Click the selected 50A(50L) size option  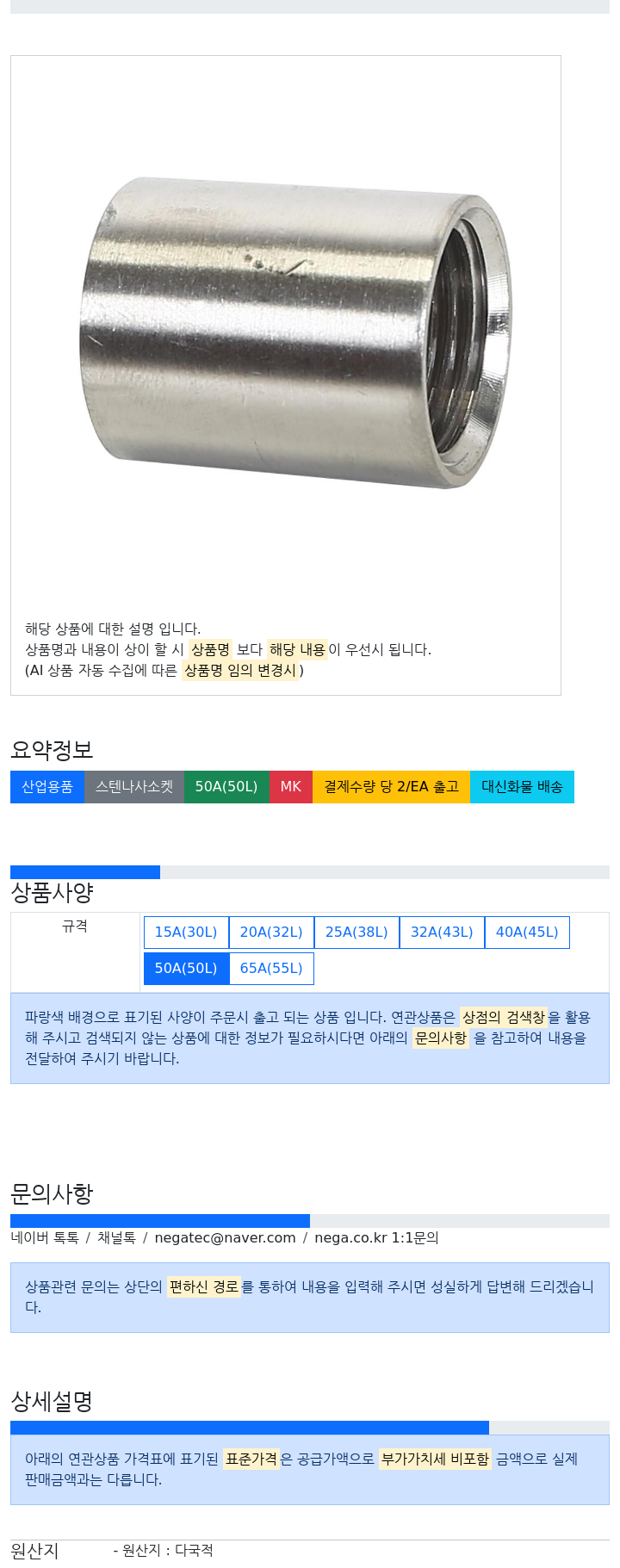[186, 969]
